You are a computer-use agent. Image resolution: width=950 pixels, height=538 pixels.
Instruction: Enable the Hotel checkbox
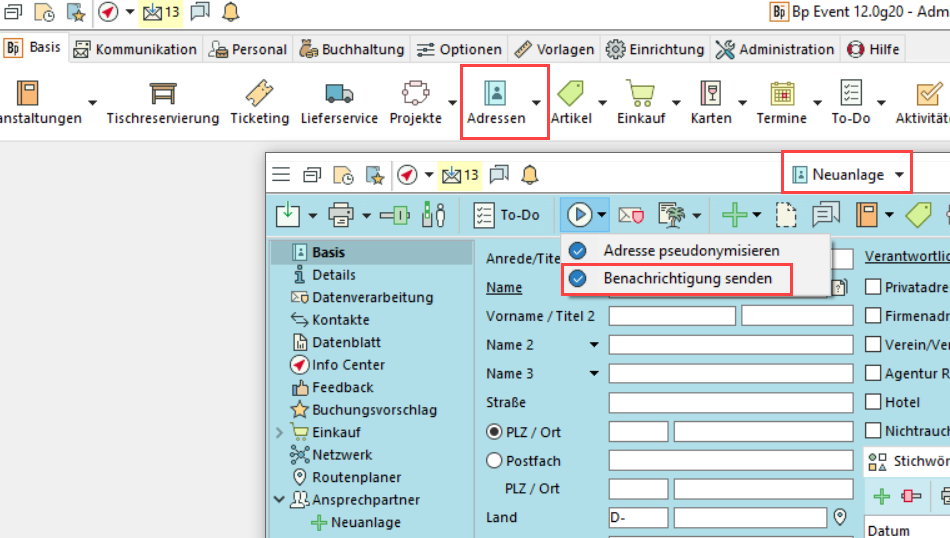874,402
